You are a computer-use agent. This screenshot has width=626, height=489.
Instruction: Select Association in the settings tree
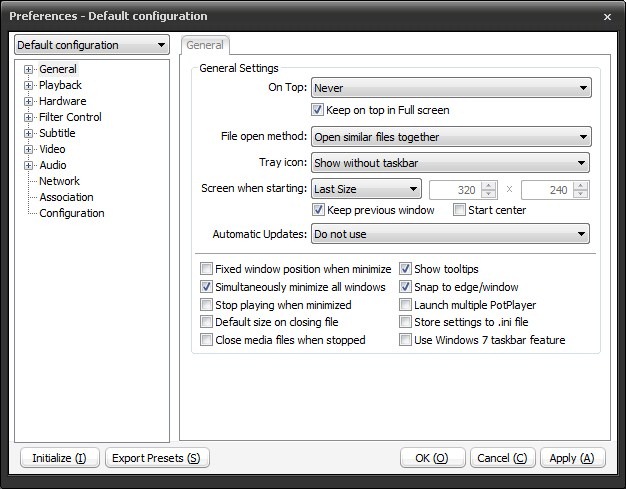pyautogui.click(x=66, y=197)
